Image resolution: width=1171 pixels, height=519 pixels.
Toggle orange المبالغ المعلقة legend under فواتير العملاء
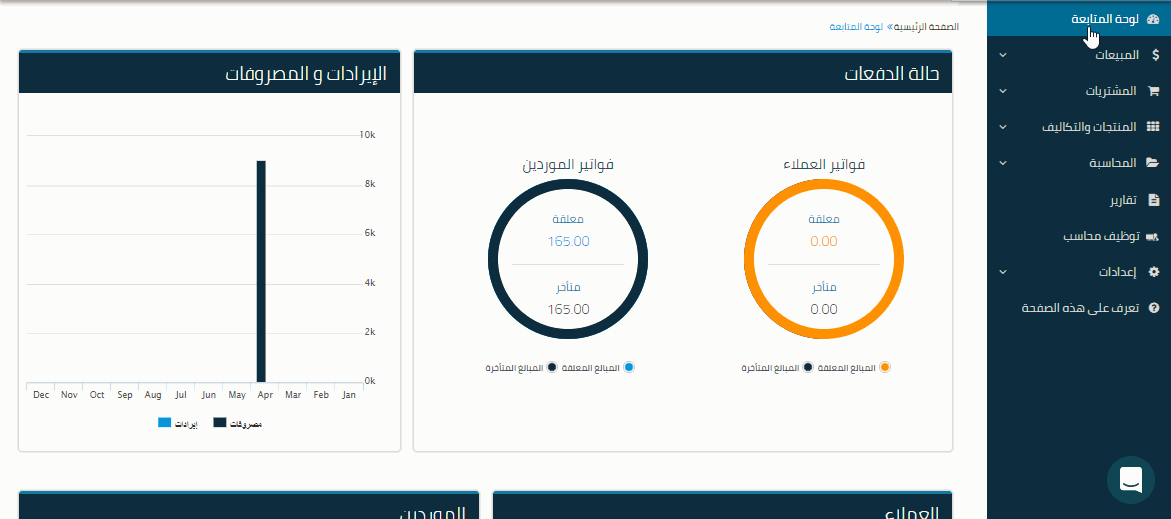(884, 368)
